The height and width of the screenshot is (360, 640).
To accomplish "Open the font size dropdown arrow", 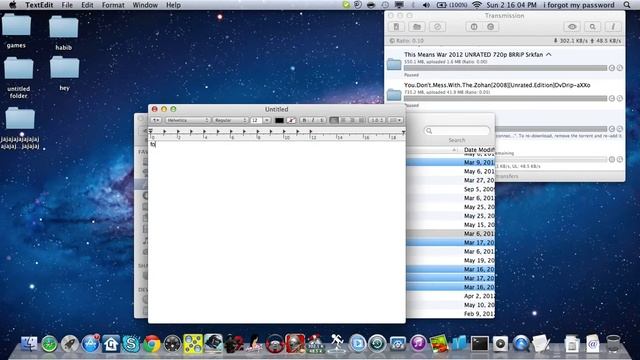I will pyautogui.click(x=267, y=120).
